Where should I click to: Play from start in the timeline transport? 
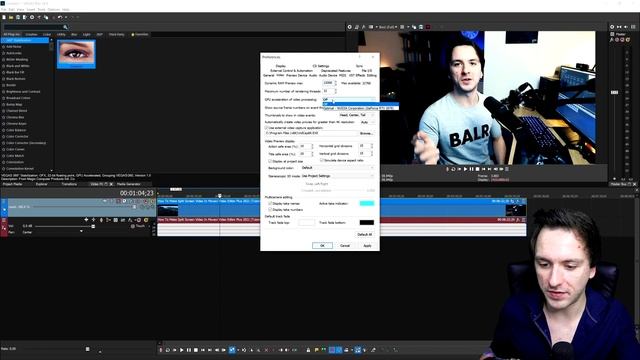(174, 350)
